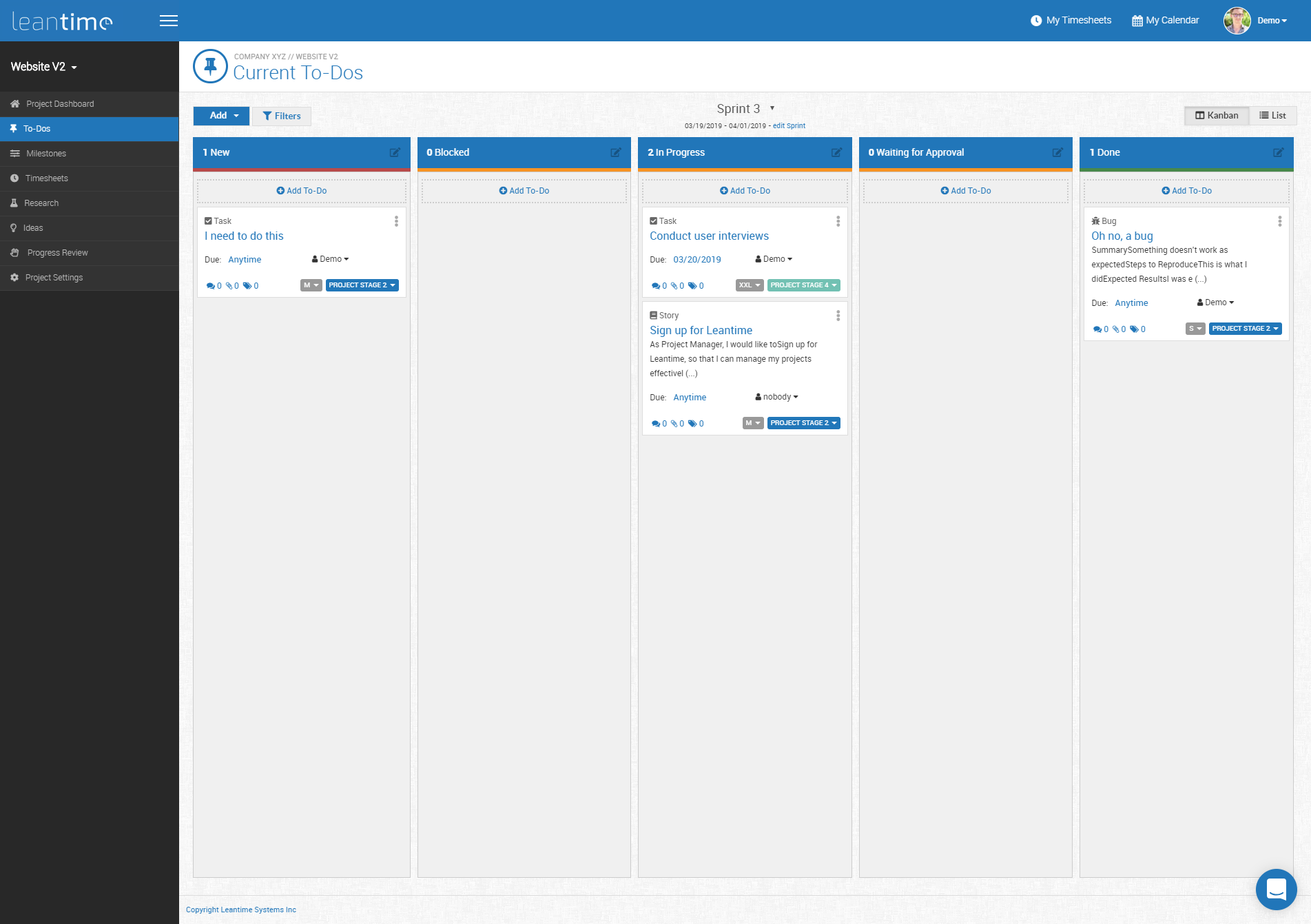Viewport: 1311px width, 924px height.
Task: Open the Website V2 project selector
Action: click(44, 67)
